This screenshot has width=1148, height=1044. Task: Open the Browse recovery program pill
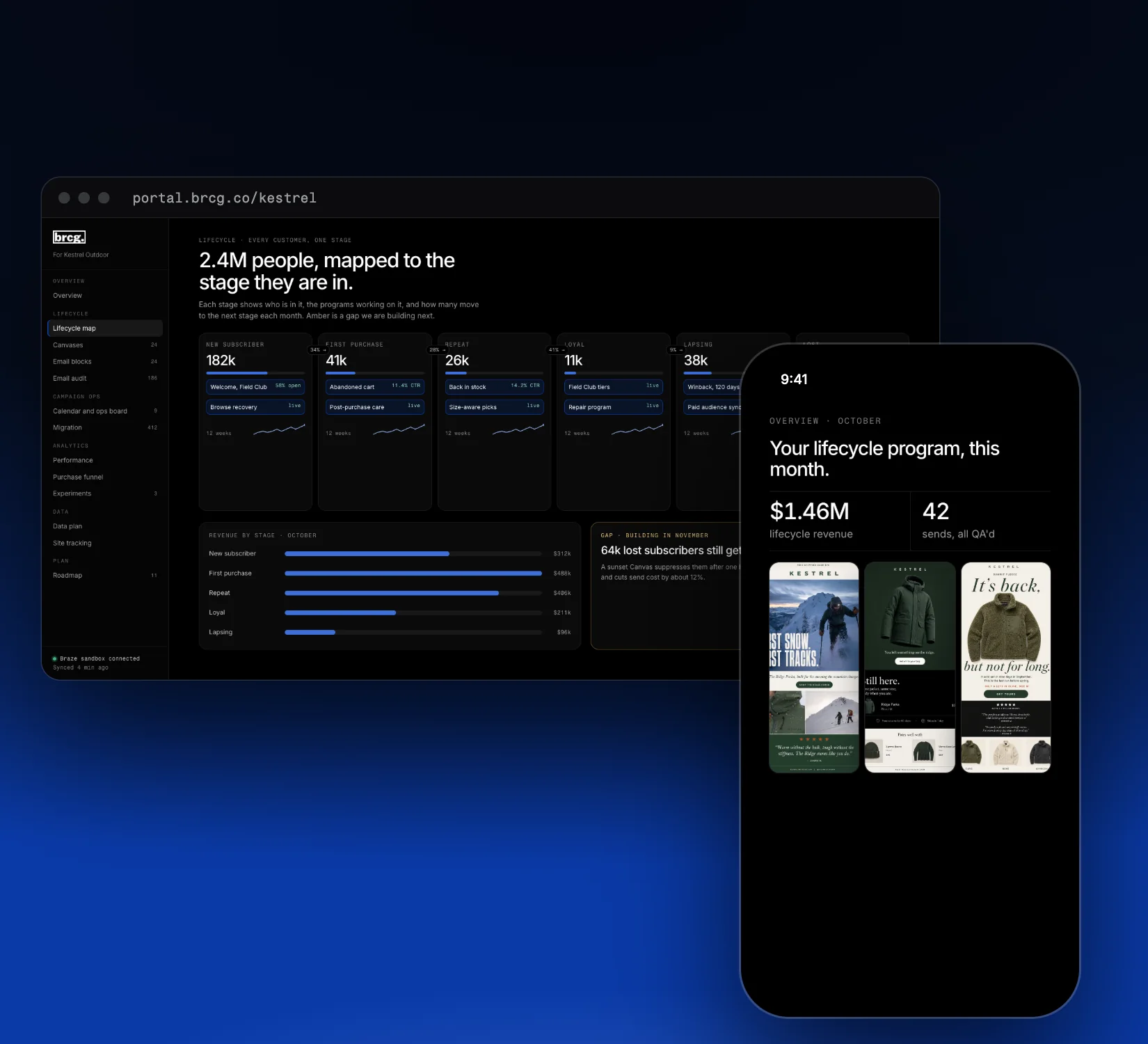(x=255, y=407)
